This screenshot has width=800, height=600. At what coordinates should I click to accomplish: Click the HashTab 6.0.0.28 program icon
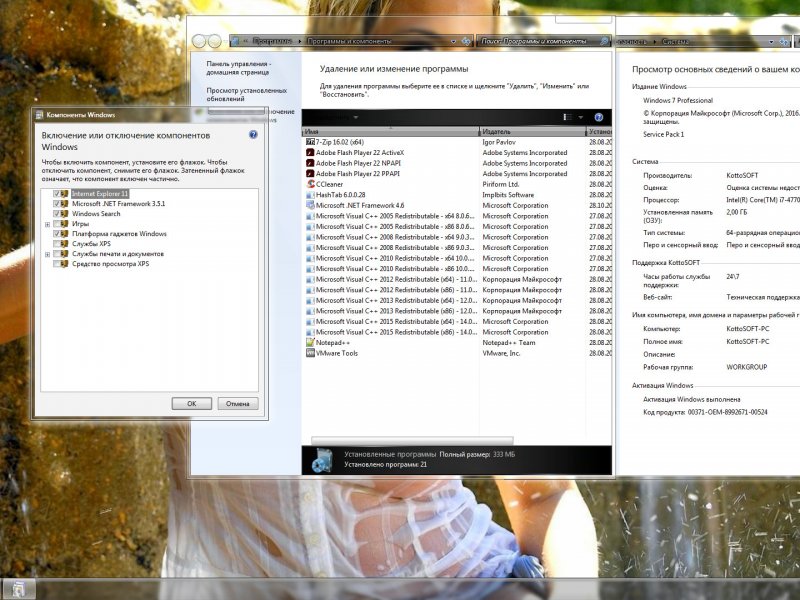[310, 195]
